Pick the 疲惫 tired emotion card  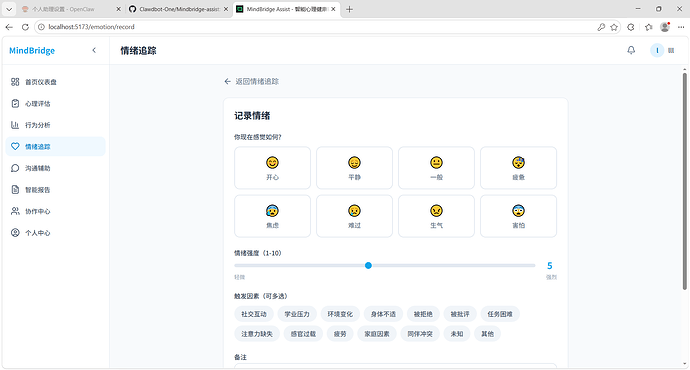click(518, 168)
